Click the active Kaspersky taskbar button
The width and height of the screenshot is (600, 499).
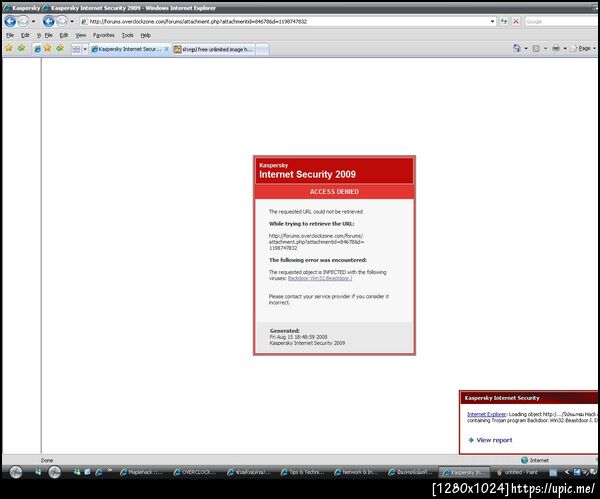coord(464,472)
